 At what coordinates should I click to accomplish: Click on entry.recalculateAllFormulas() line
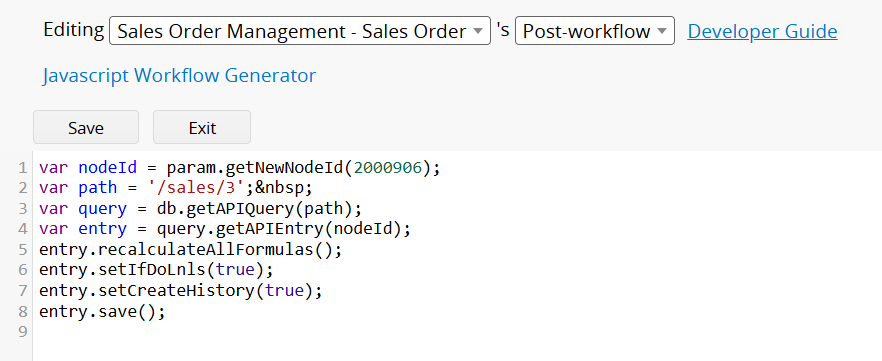[x=191, y=249]
